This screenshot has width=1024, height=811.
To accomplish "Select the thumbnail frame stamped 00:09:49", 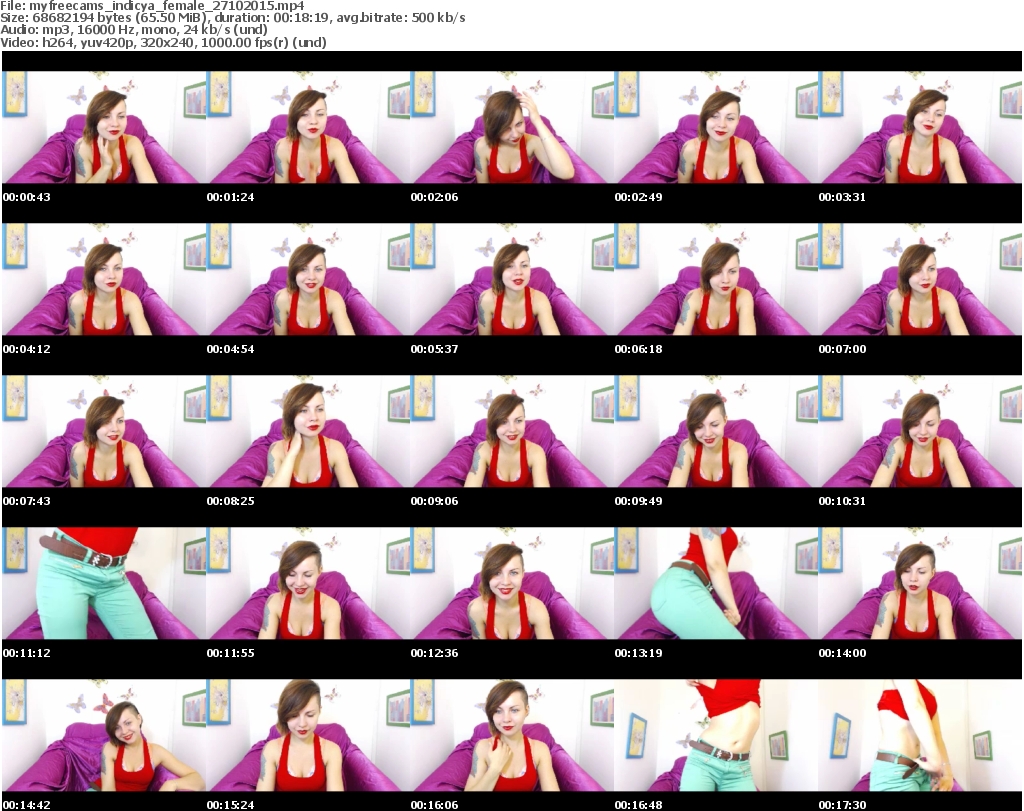I will point(716,432).
